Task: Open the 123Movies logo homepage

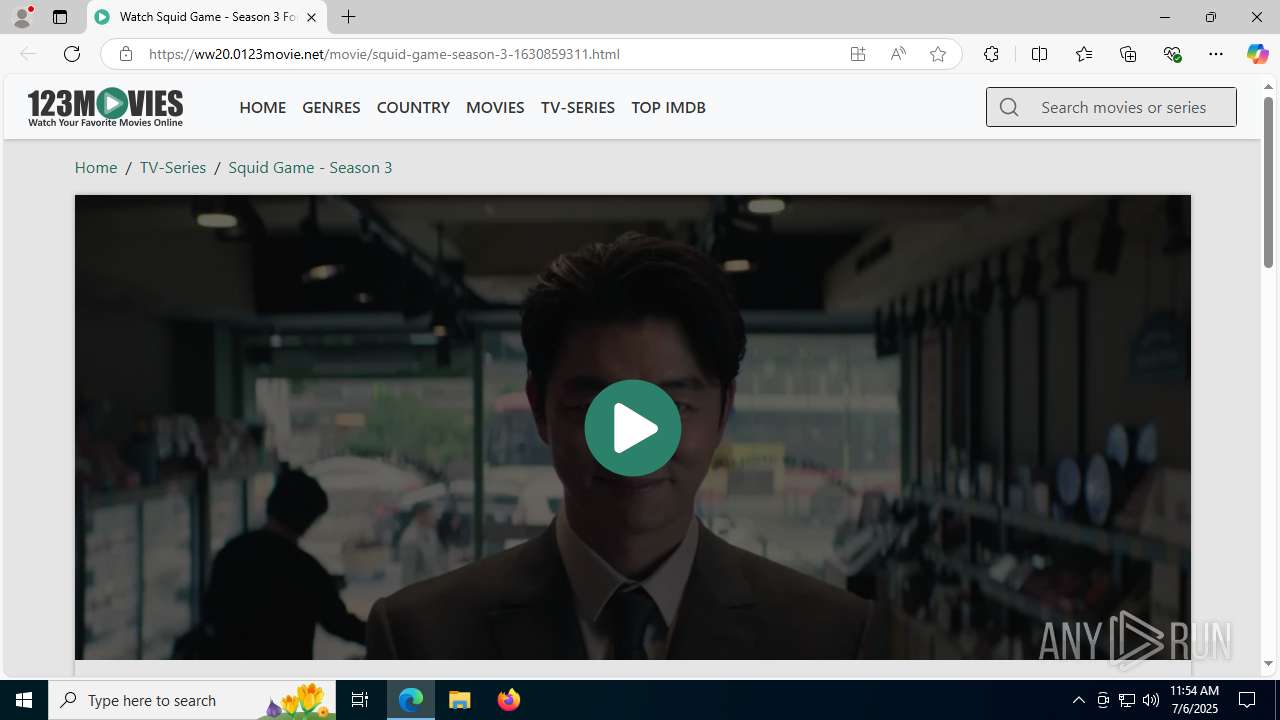Action: [105, 107]
